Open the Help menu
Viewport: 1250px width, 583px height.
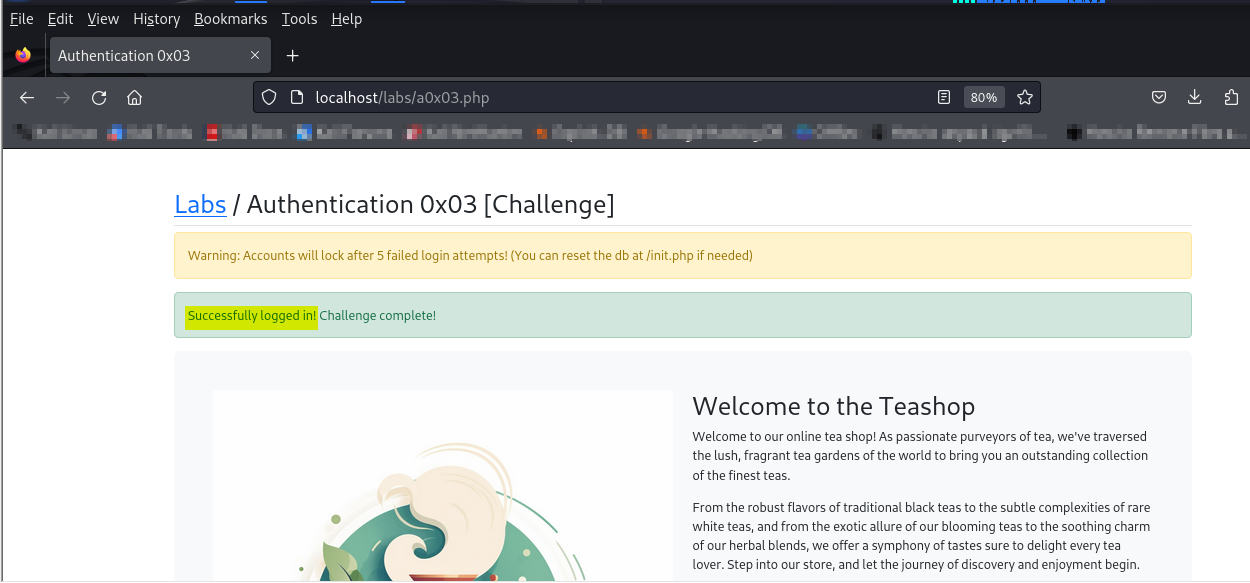[346, 18]
